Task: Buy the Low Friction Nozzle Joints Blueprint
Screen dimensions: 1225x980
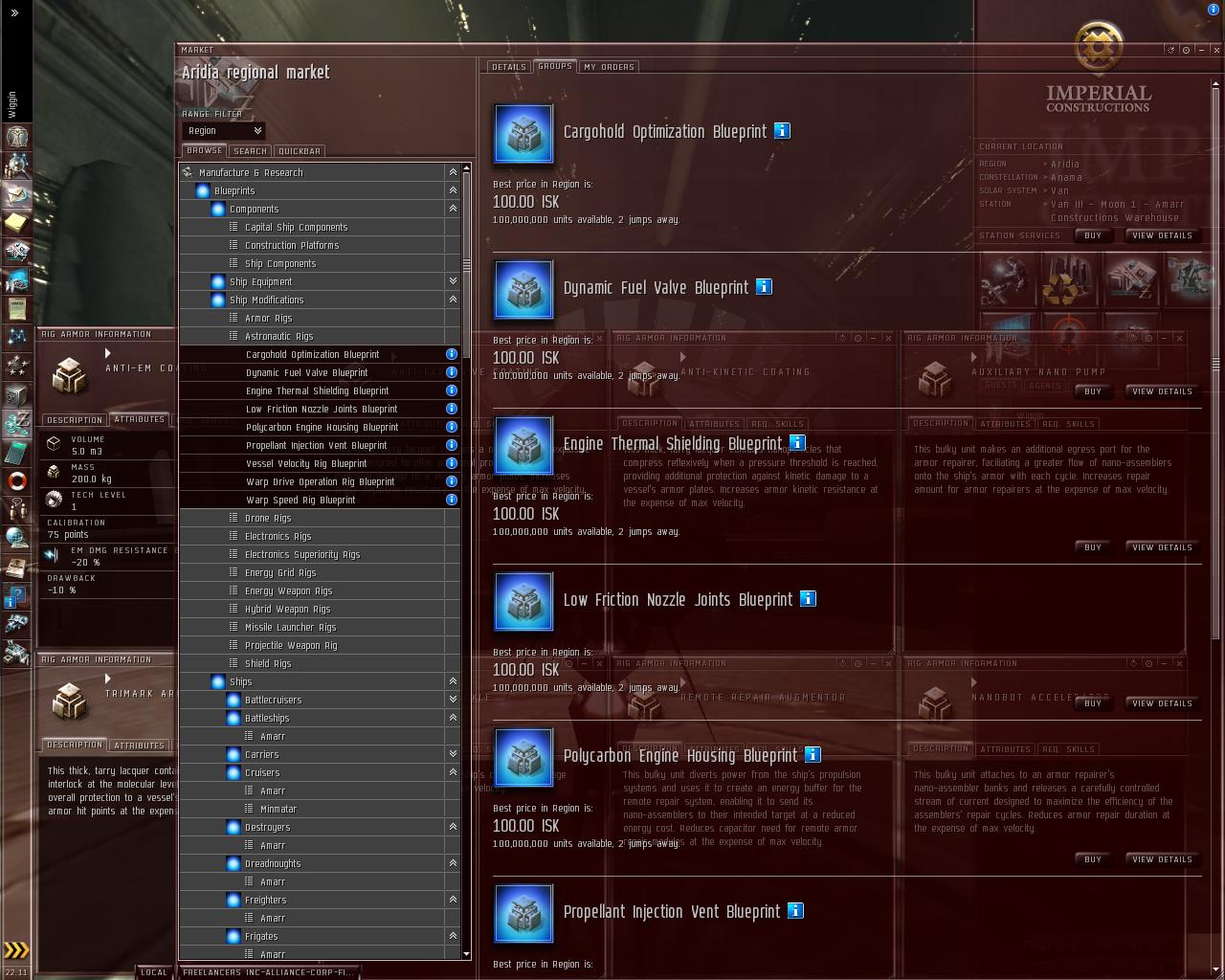Action: (1093, 703)
